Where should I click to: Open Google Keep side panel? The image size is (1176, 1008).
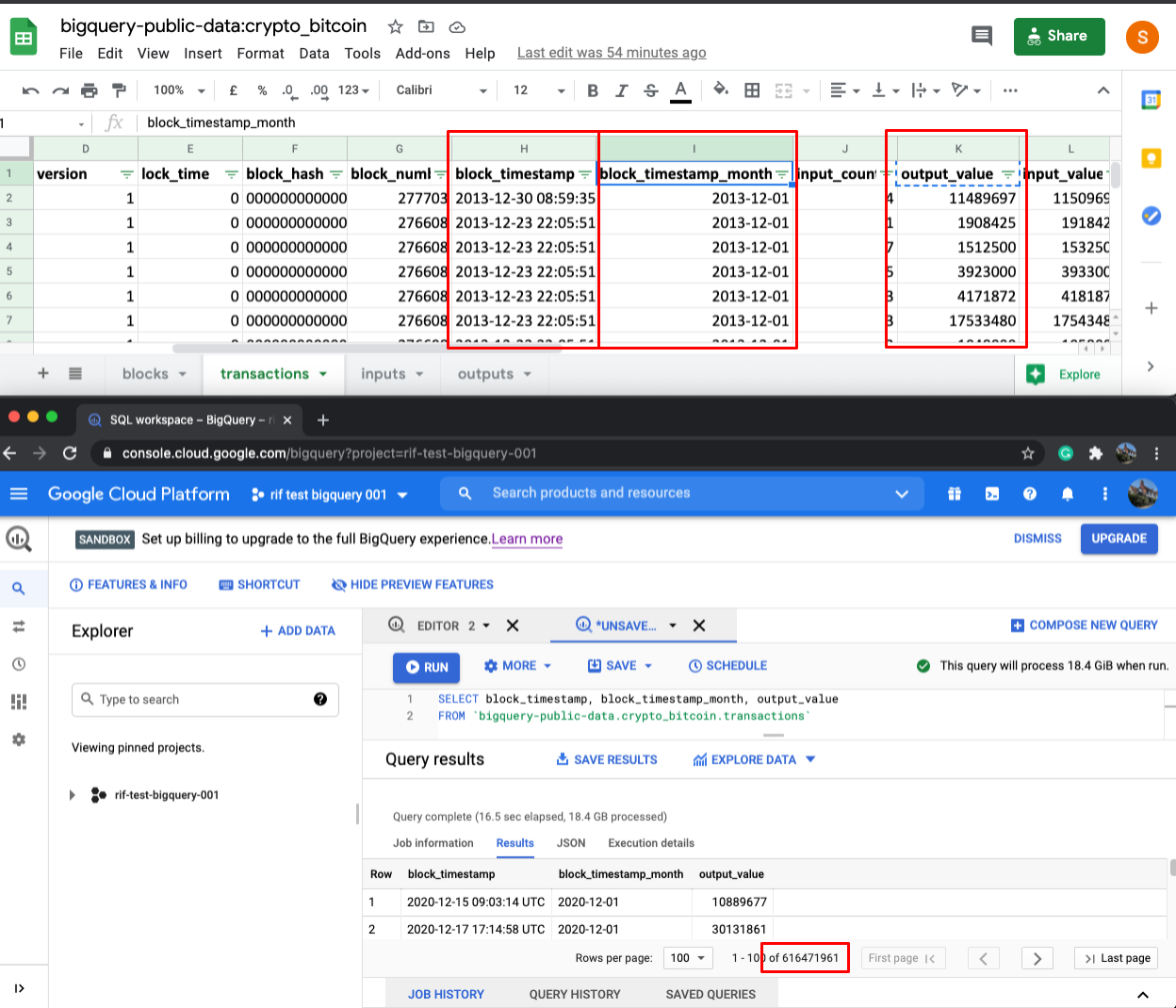click(1151, 158)
